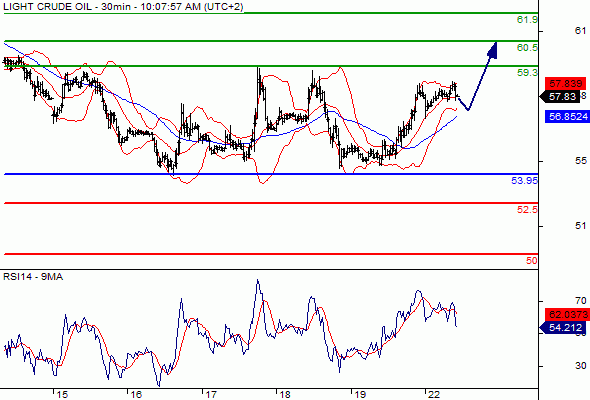Image resolution: width=590 pixels, height=400 pixels.
Task: Select the red 52.5 support label
Action: 527,210
